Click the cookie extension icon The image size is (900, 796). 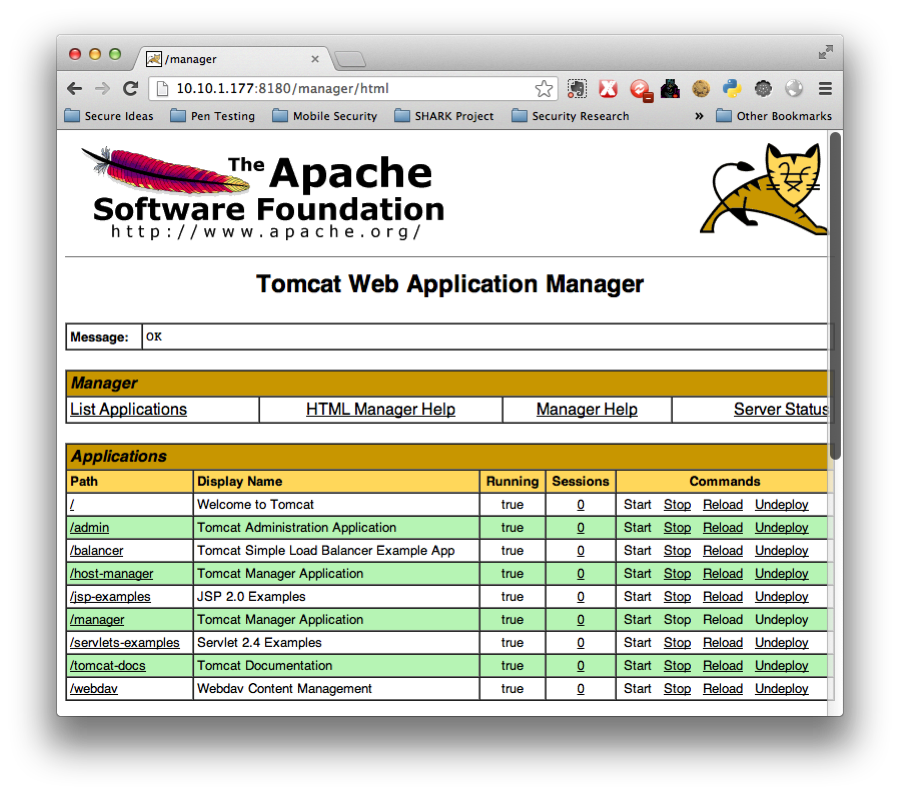[x=701, y=88]
